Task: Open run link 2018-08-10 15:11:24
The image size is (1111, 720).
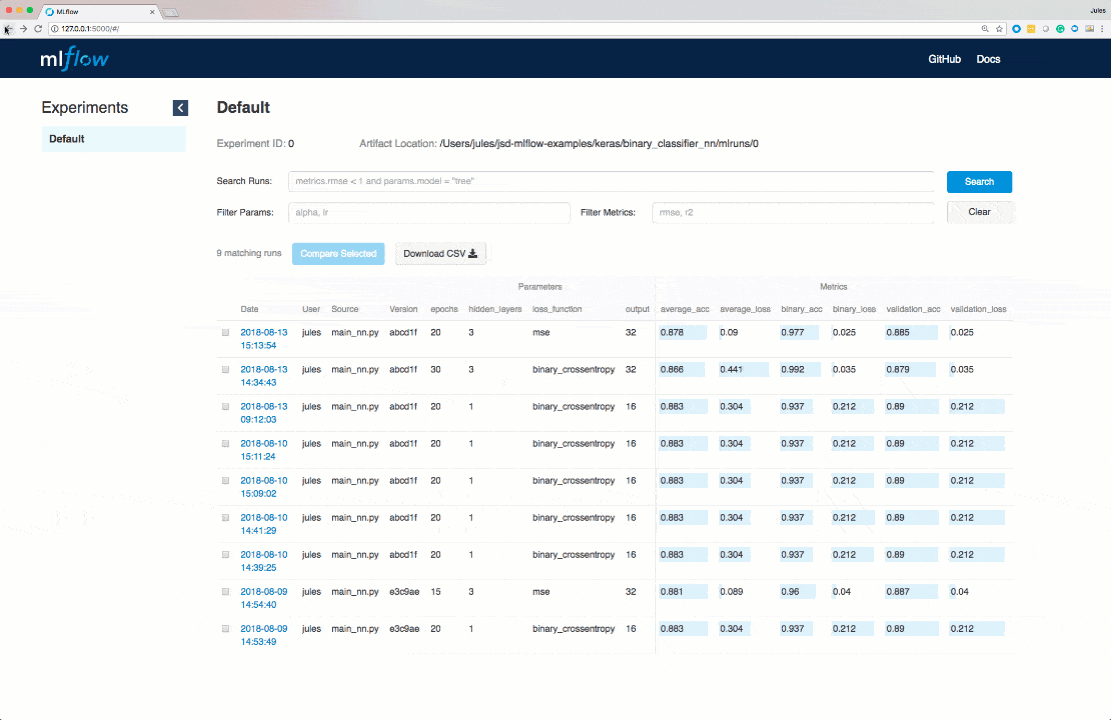Action: (264, 450)
